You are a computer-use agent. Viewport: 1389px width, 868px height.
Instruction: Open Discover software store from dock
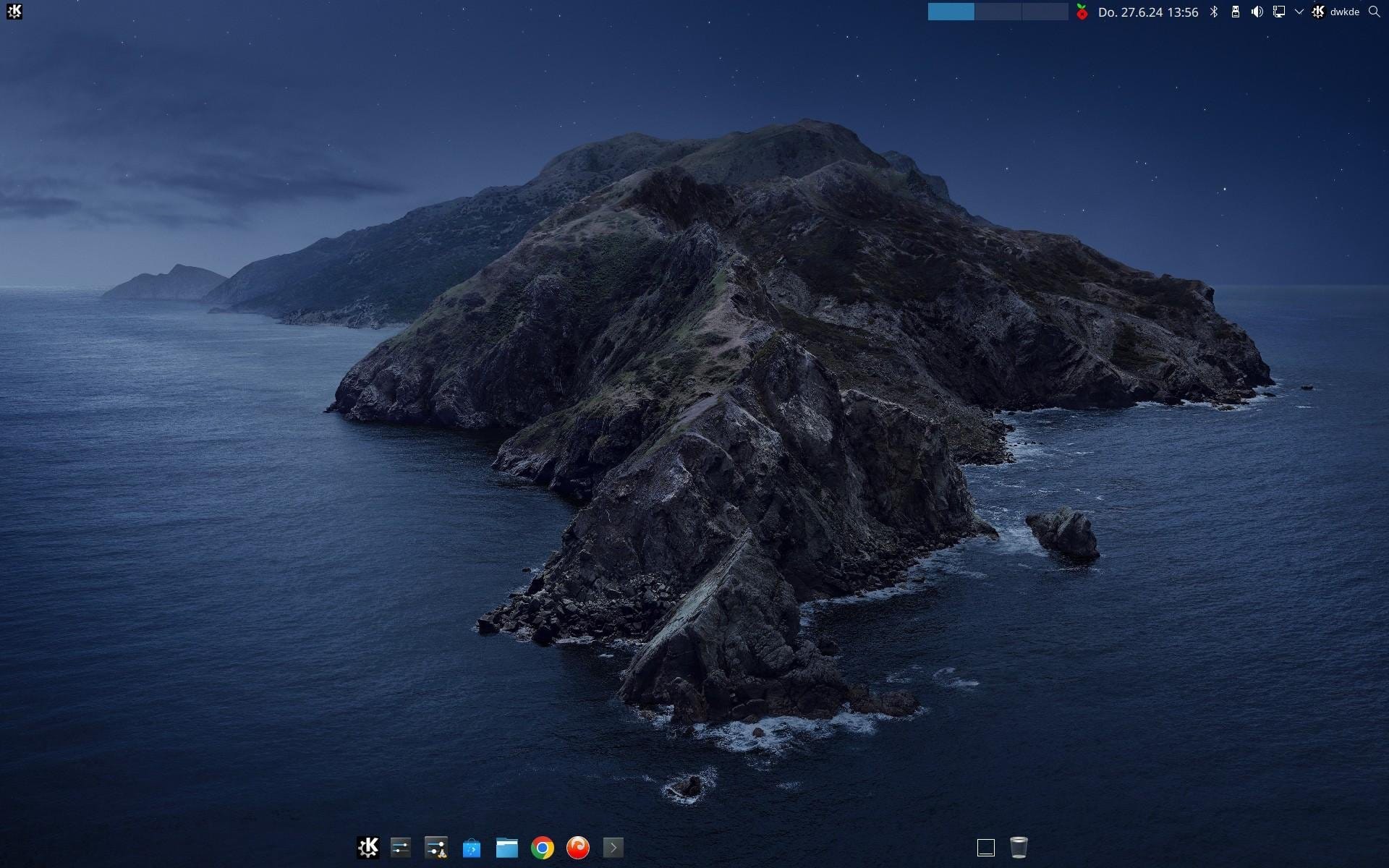[x=472, y=847]
